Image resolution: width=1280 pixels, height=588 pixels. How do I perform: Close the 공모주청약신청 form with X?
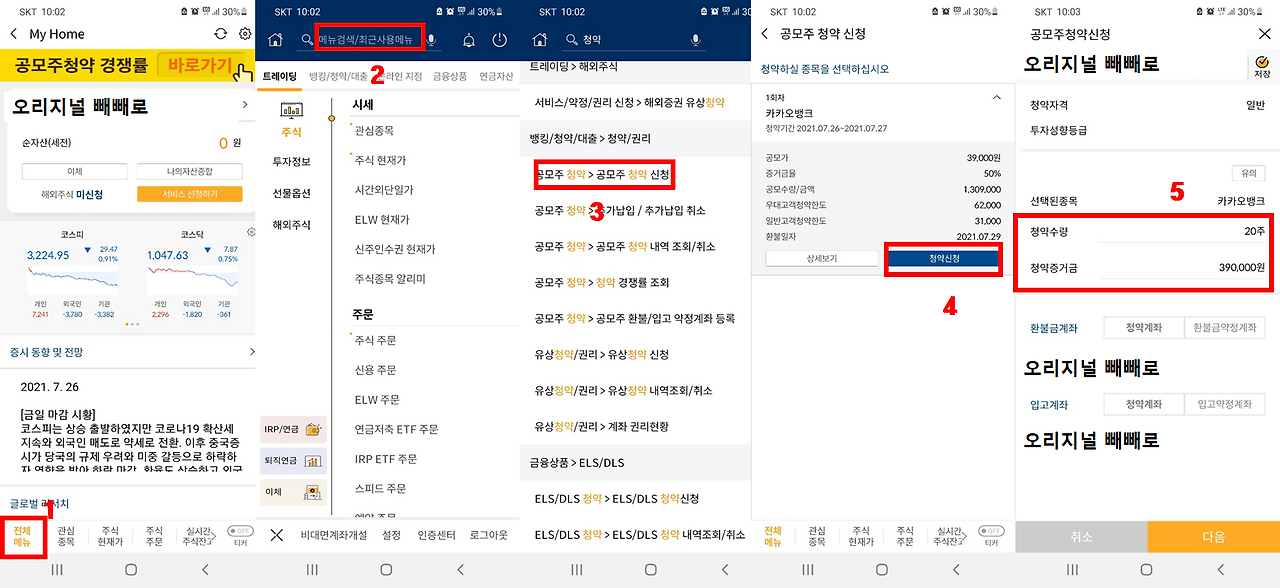coord(1264,34)
